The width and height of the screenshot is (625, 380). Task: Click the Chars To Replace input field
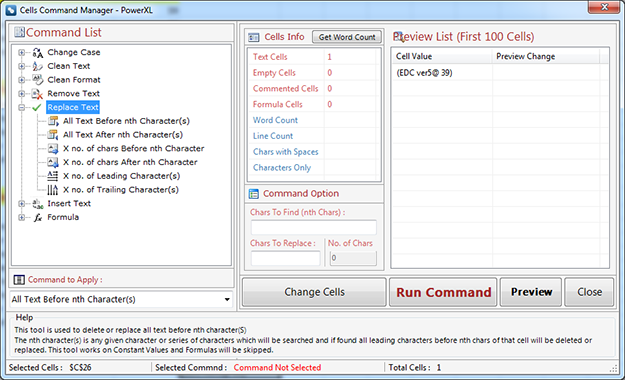pyautogui.click(x=285, y=258)
